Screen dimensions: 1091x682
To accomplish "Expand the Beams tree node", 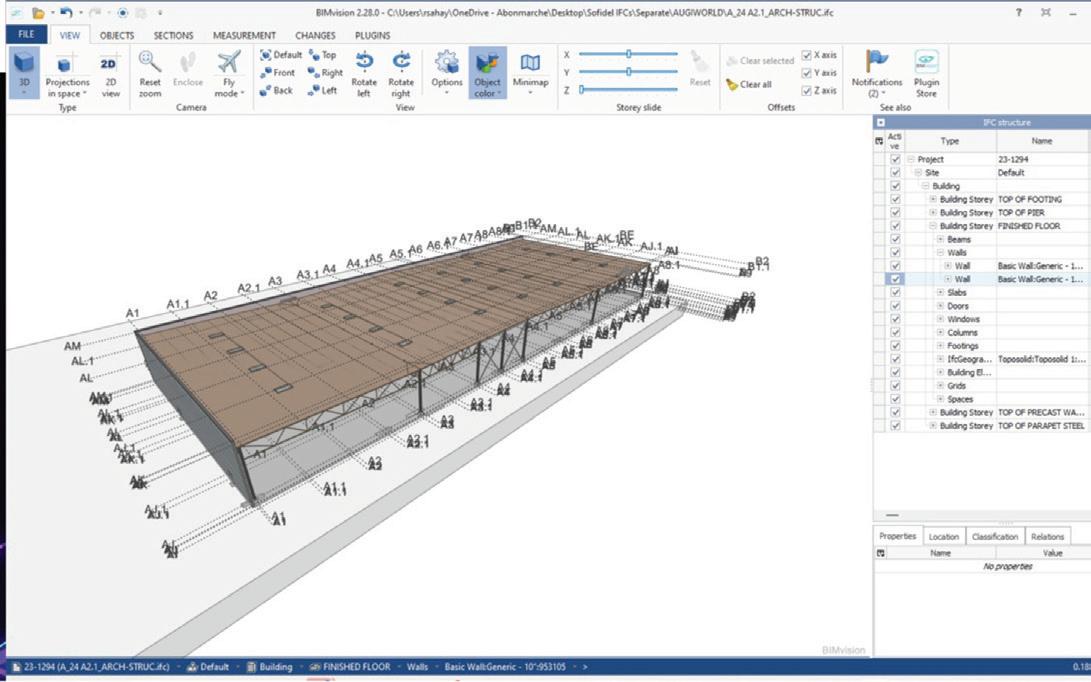I will pyautogui.click(x=940, y=240).
